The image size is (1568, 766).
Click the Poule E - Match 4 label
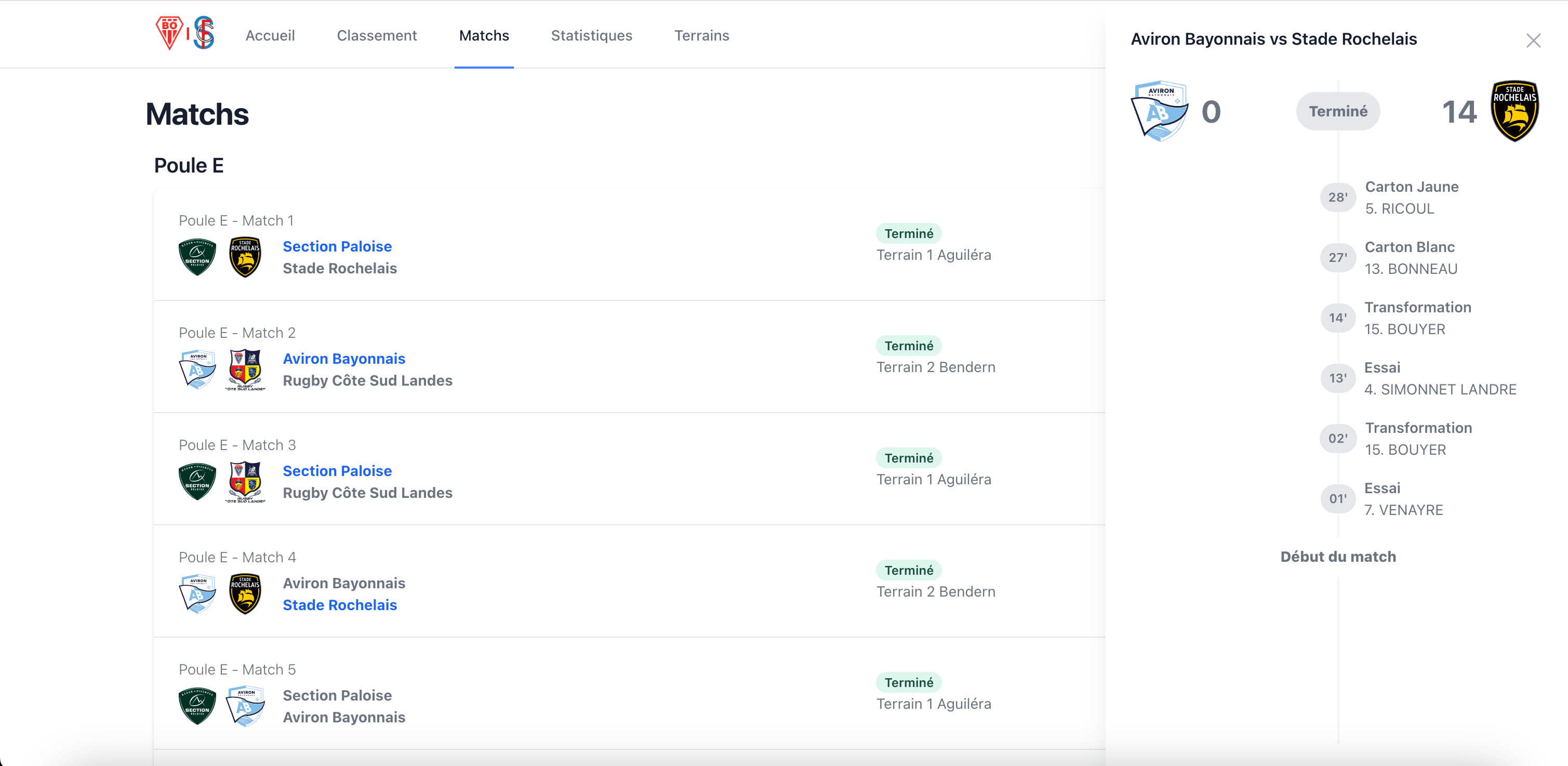237,557
